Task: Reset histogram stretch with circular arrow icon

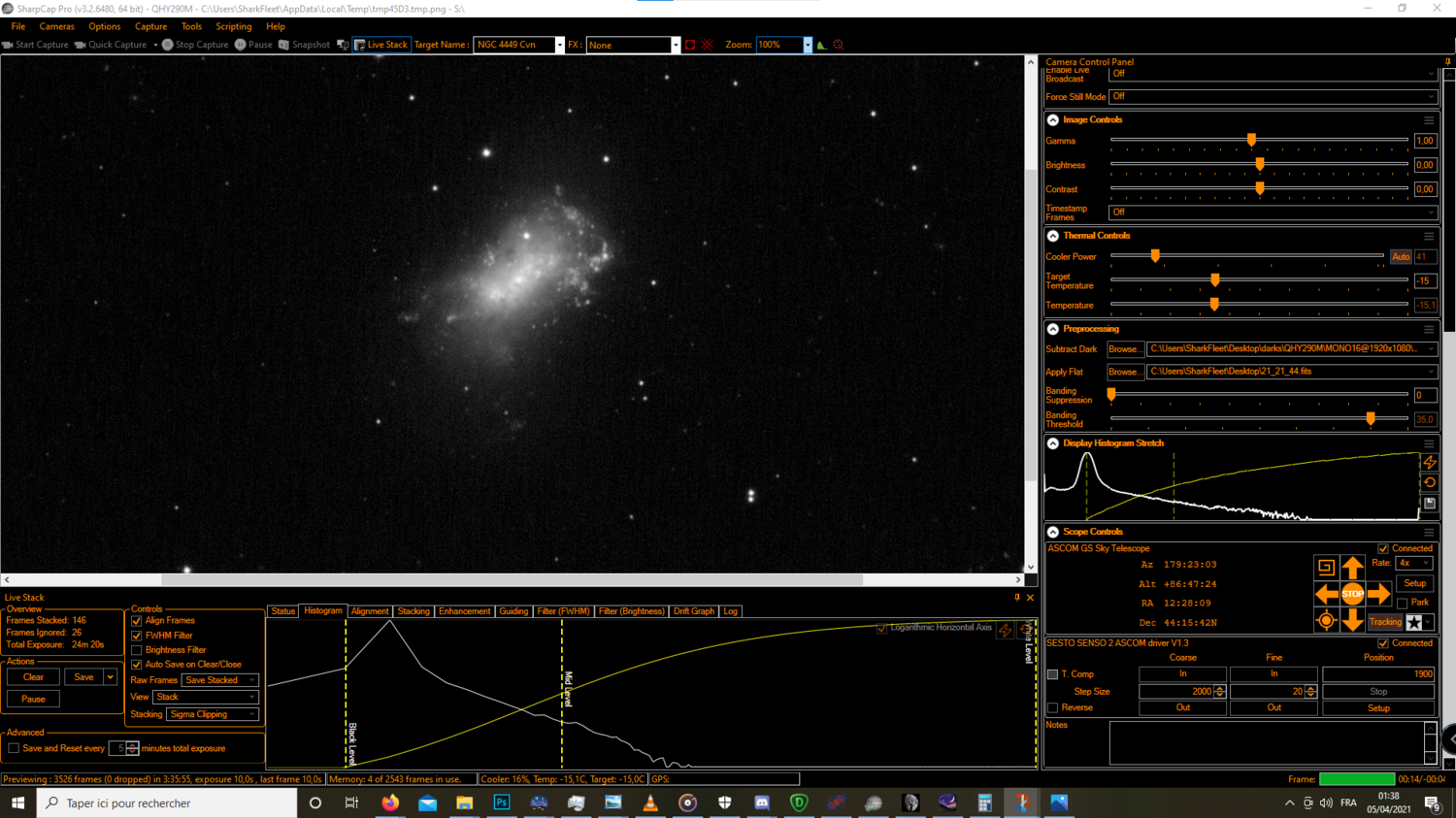Action: click(x=1431, y=482)
